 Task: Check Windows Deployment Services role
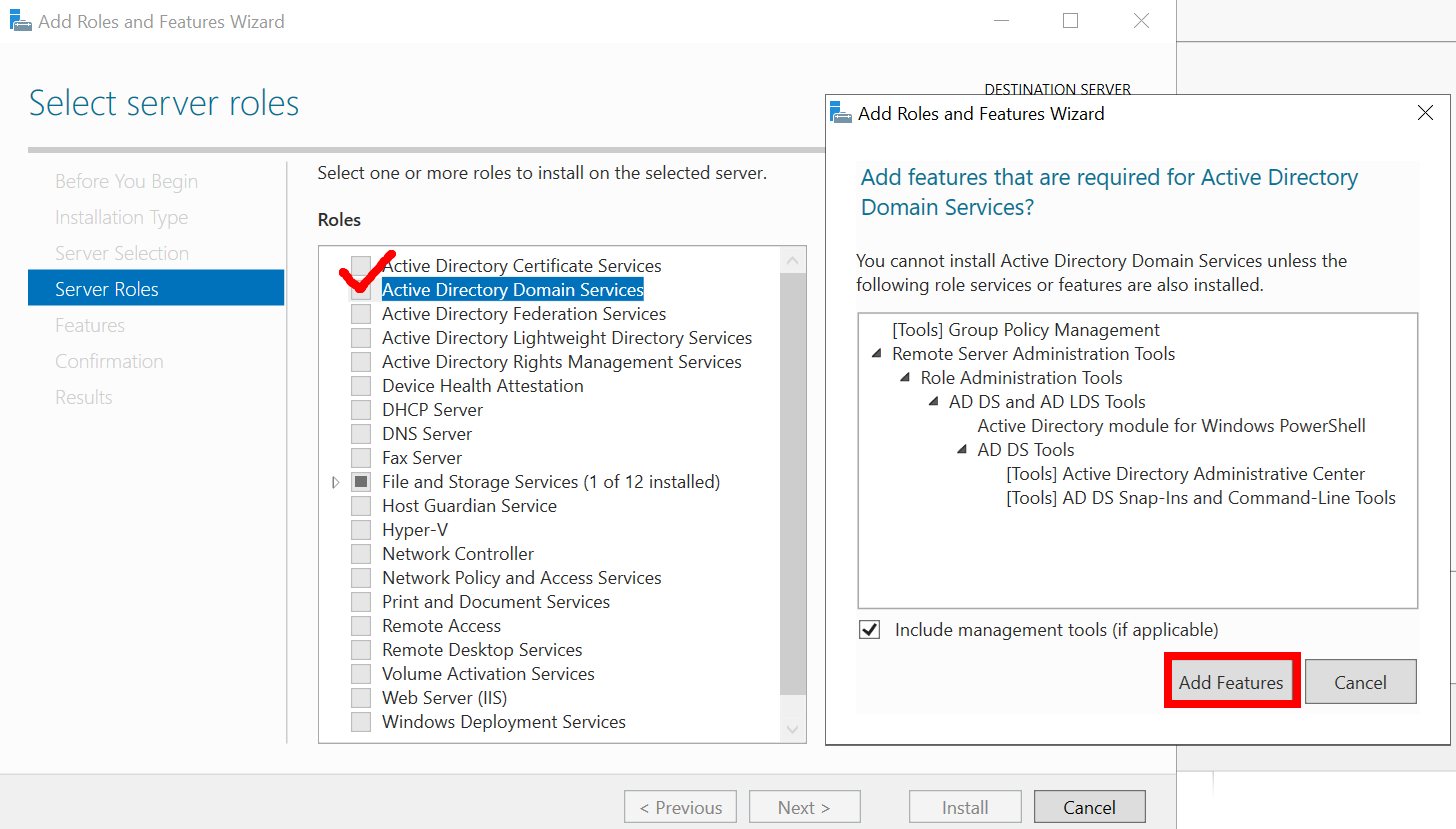(x=361, y=722)
